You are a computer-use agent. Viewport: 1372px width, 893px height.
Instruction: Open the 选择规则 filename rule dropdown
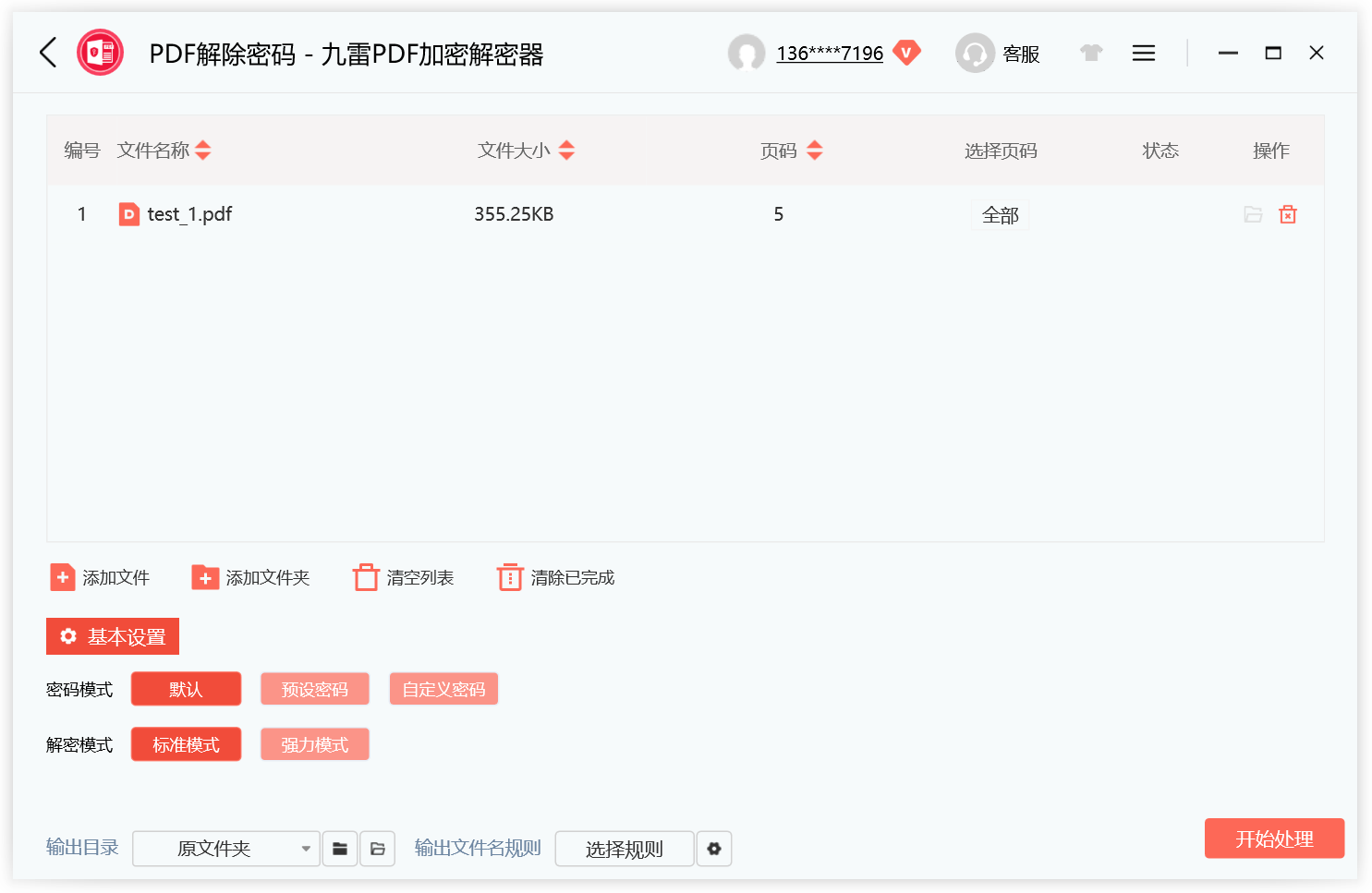(x=624, y=848)
